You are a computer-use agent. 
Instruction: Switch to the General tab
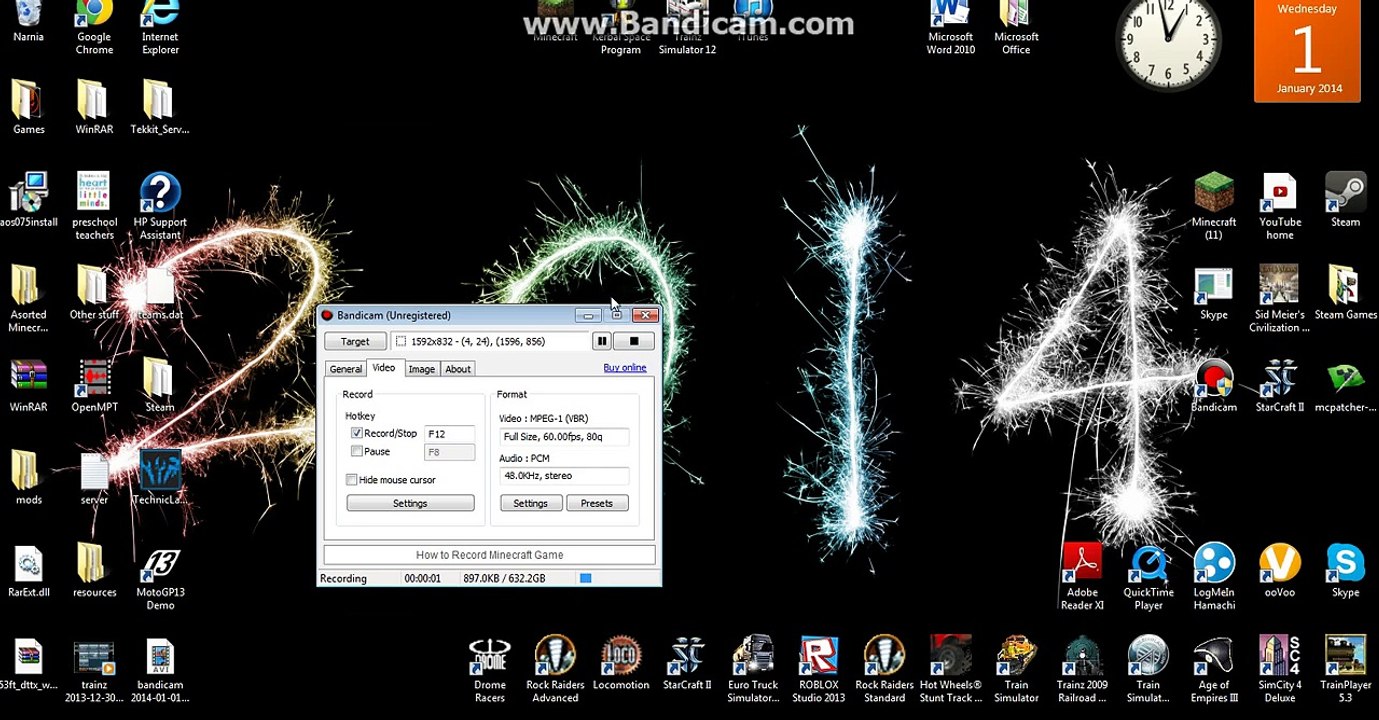[346, 369]
